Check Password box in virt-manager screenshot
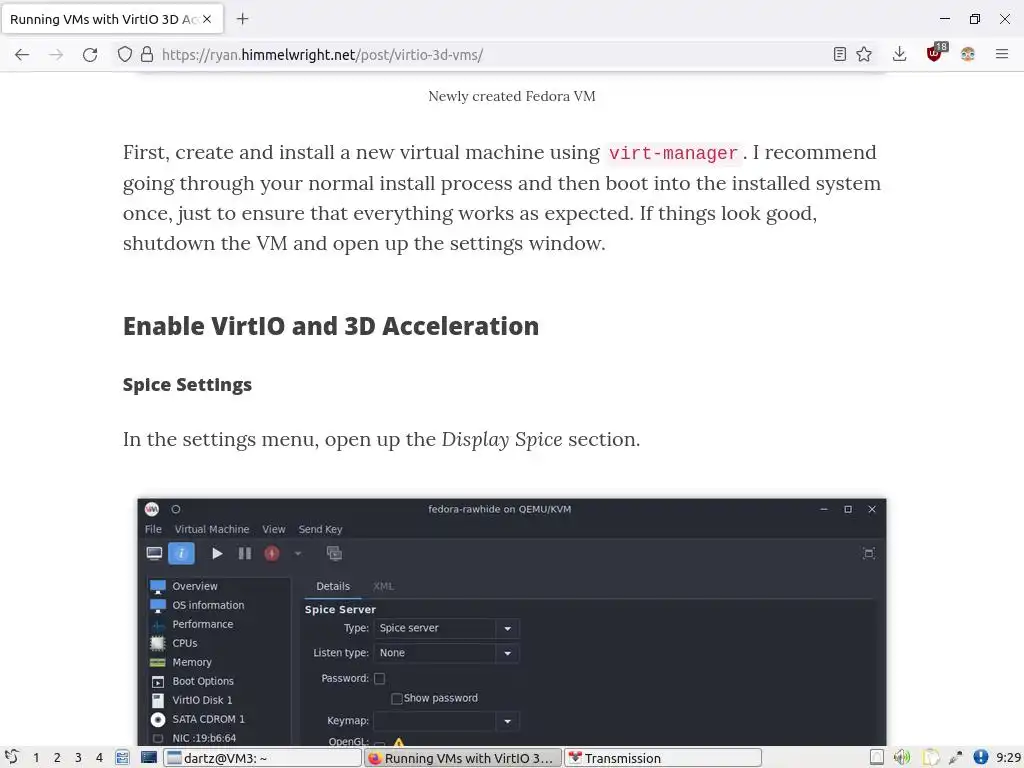The image size is (1024, 768). (379, 679)
